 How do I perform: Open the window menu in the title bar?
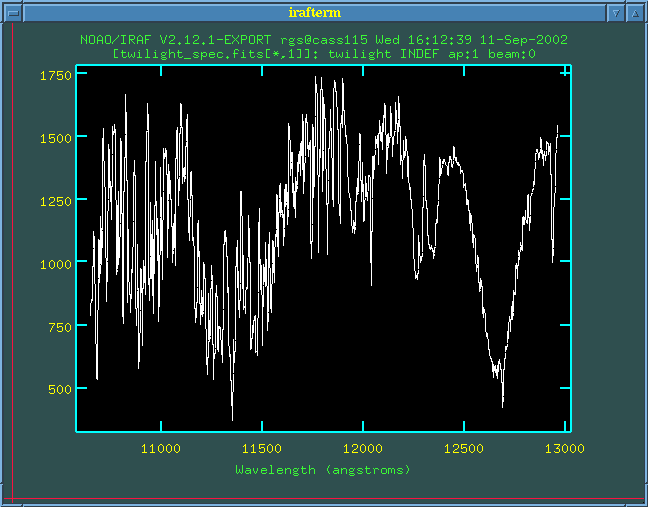[x=13, y=13]
